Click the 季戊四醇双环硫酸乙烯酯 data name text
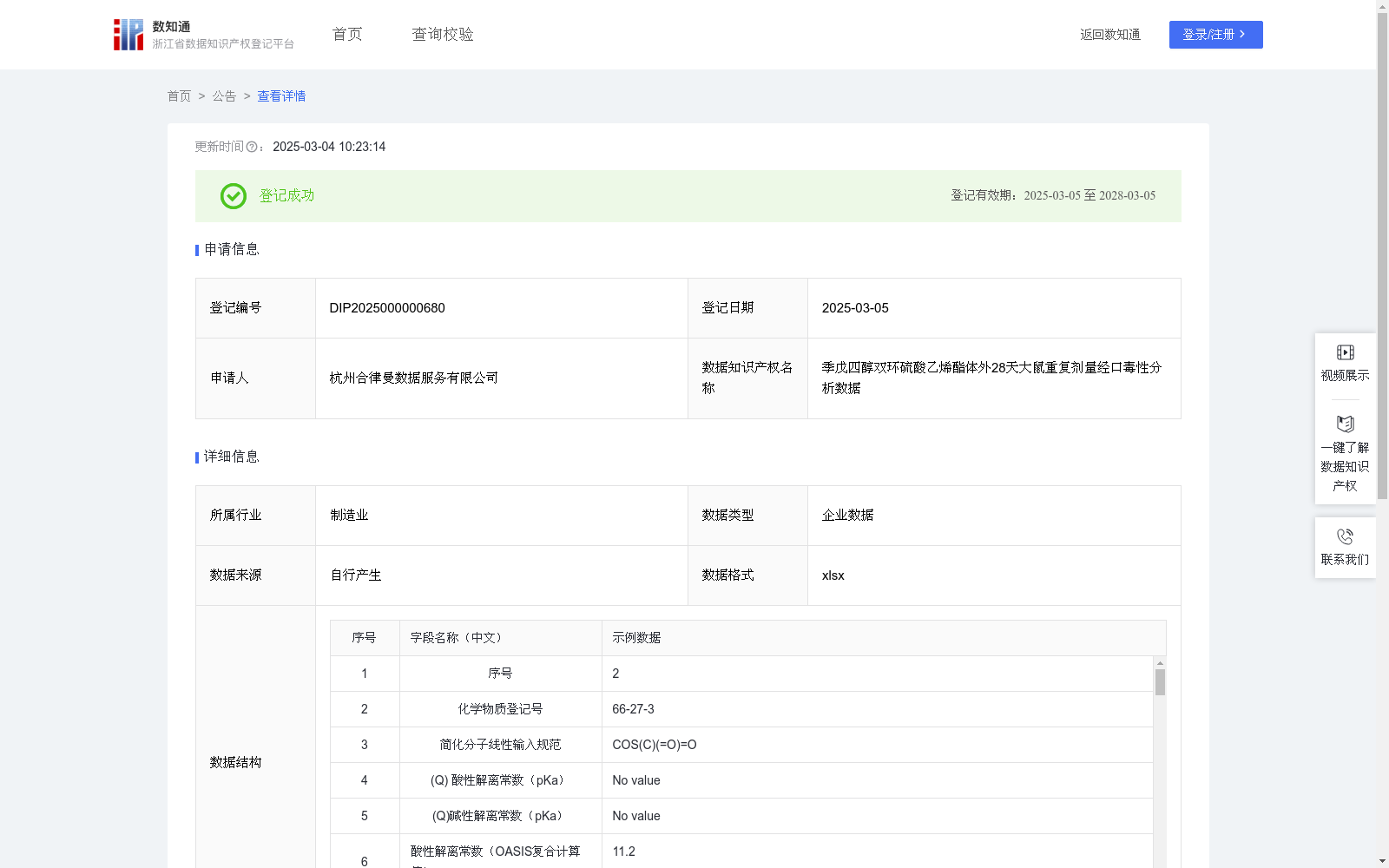The width and height of the screenshot is (1389, 868). pyautogui.click(x=991, y=378)
